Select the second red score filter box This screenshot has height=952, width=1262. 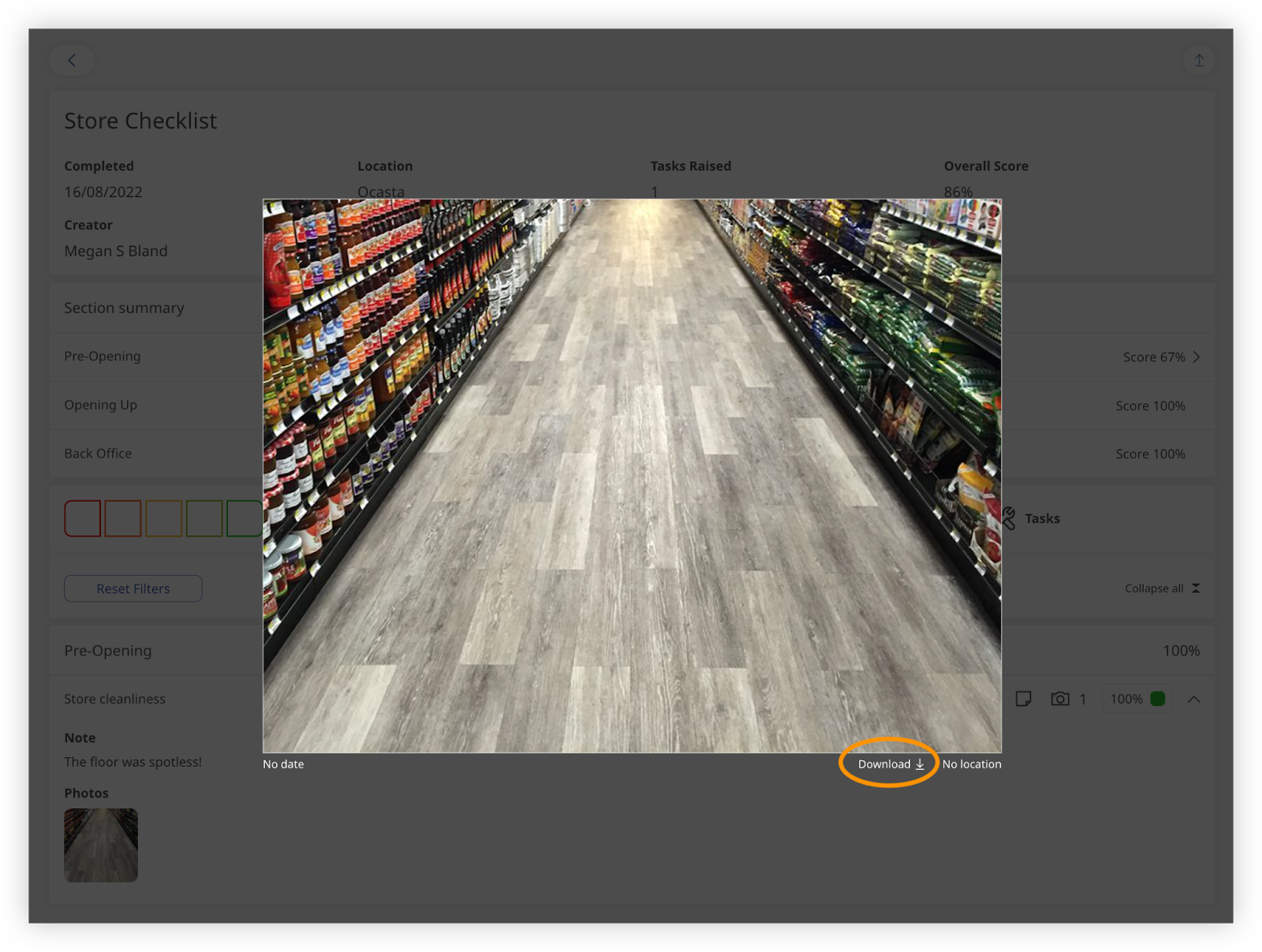tap(123, 518)
